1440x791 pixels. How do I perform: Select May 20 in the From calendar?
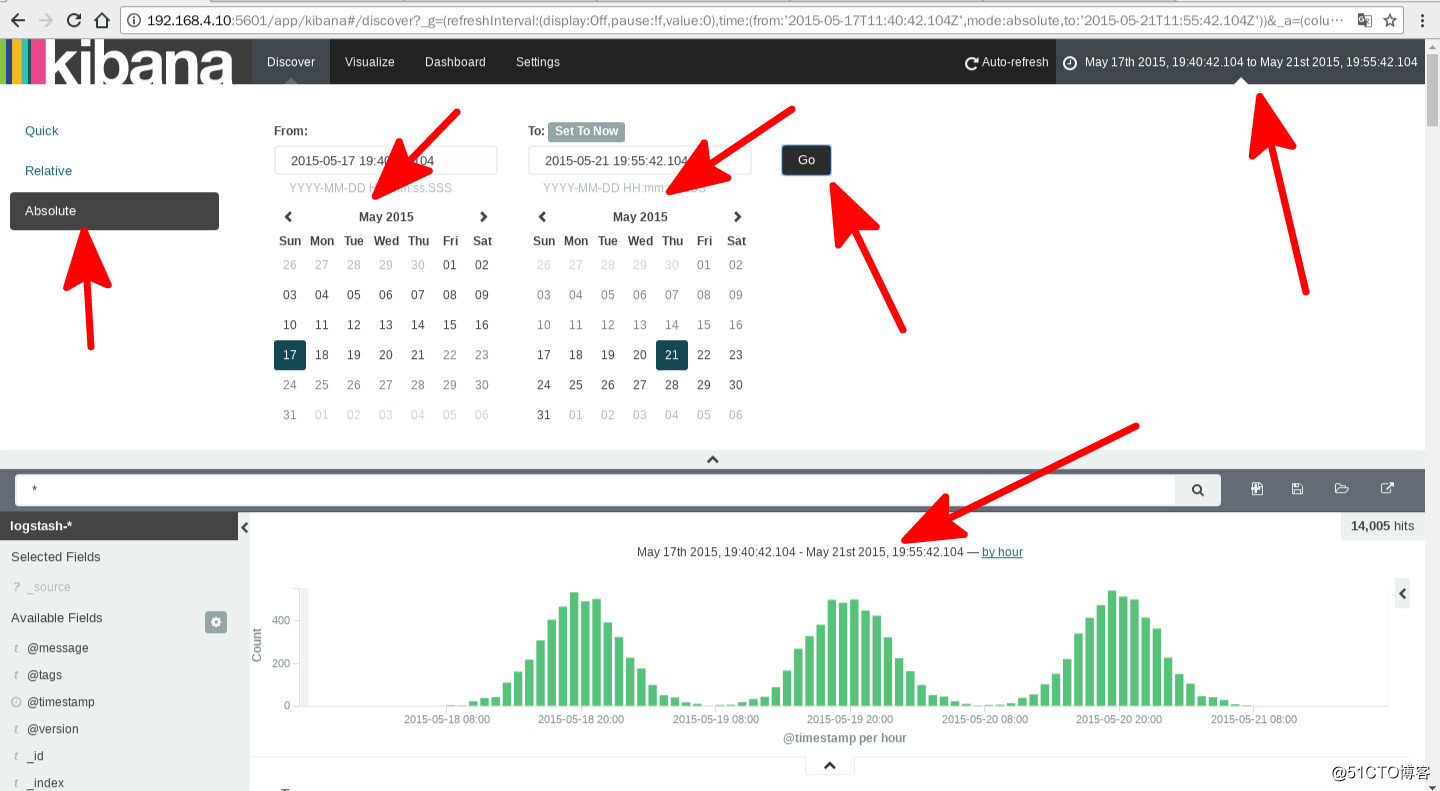click(x=386, y=355)
